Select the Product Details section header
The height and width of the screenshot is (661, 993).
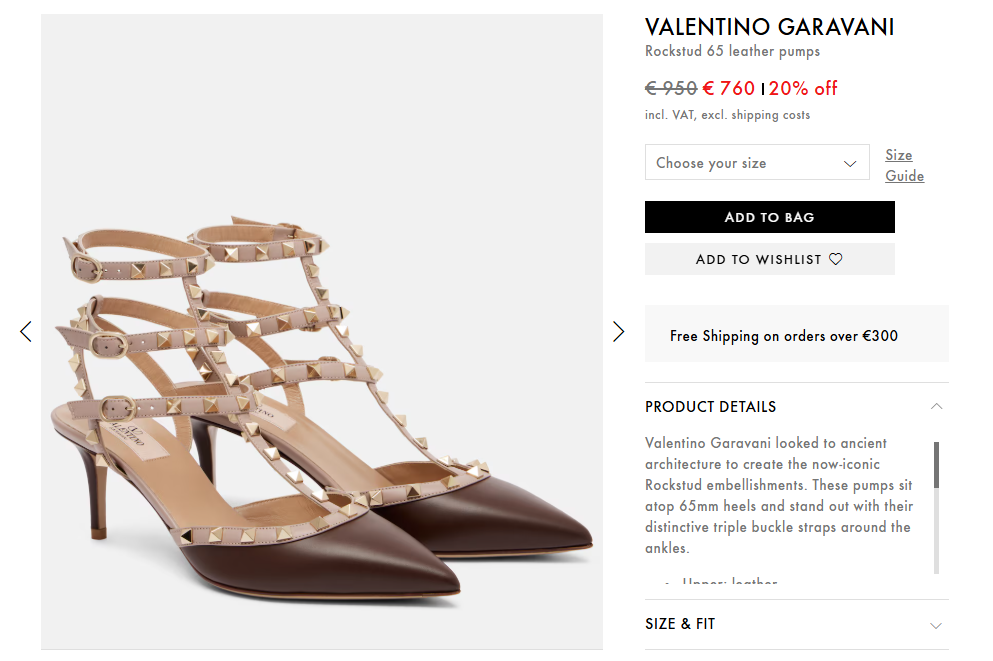(711, 406)
